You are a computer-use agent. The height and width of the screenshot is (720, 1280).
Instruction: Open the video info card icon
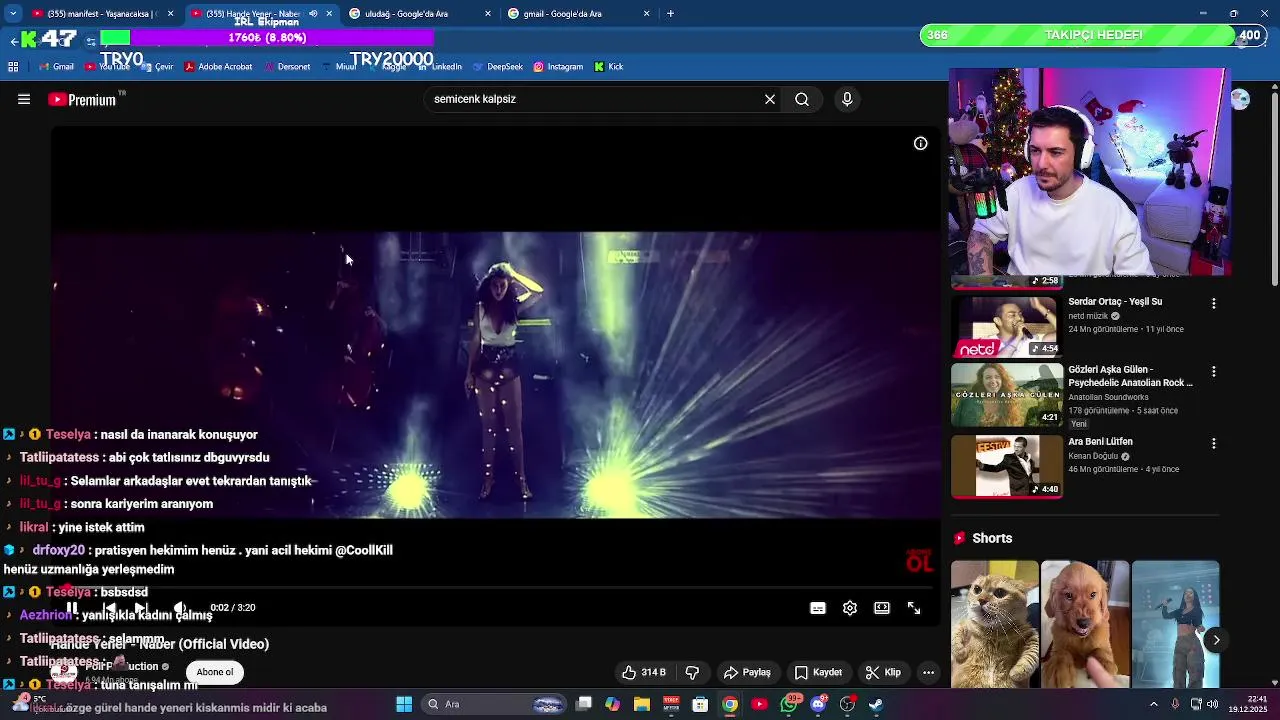(921, 143)
